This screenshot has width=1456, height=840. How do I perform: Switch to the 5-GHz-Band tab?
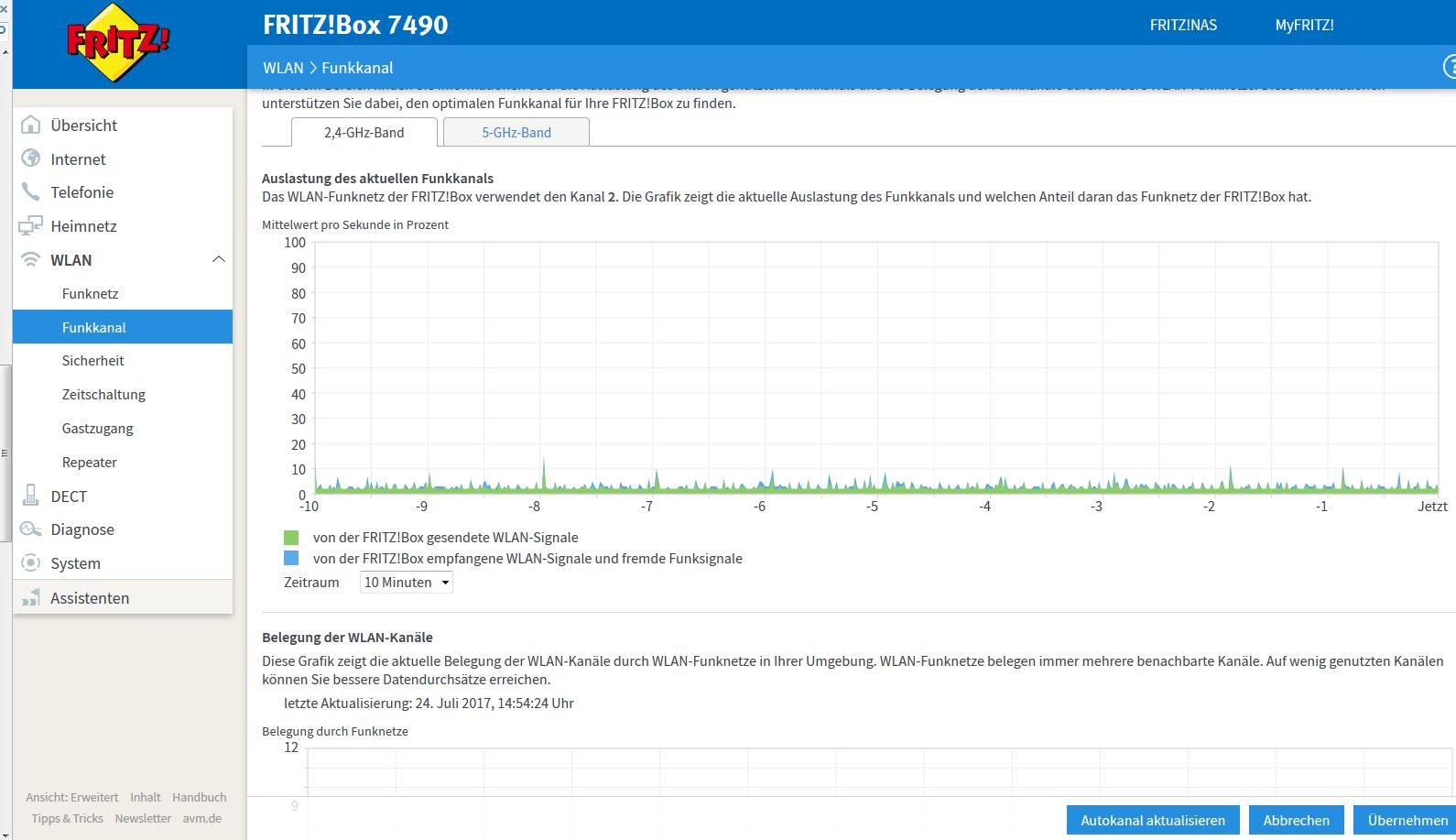tap(516, 132)
